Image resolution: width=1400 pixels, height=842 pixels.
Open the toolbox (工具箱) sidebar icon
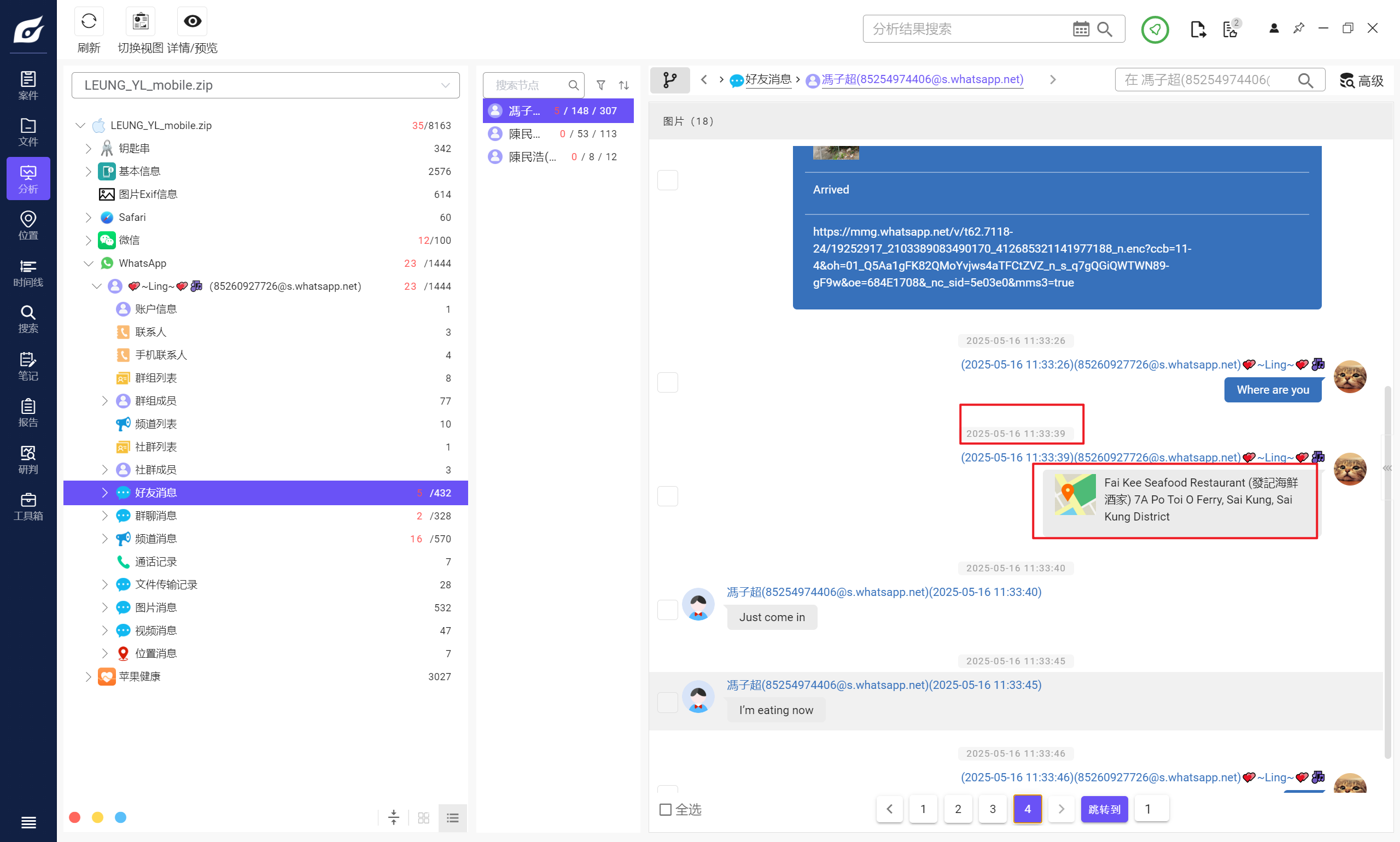28,506
